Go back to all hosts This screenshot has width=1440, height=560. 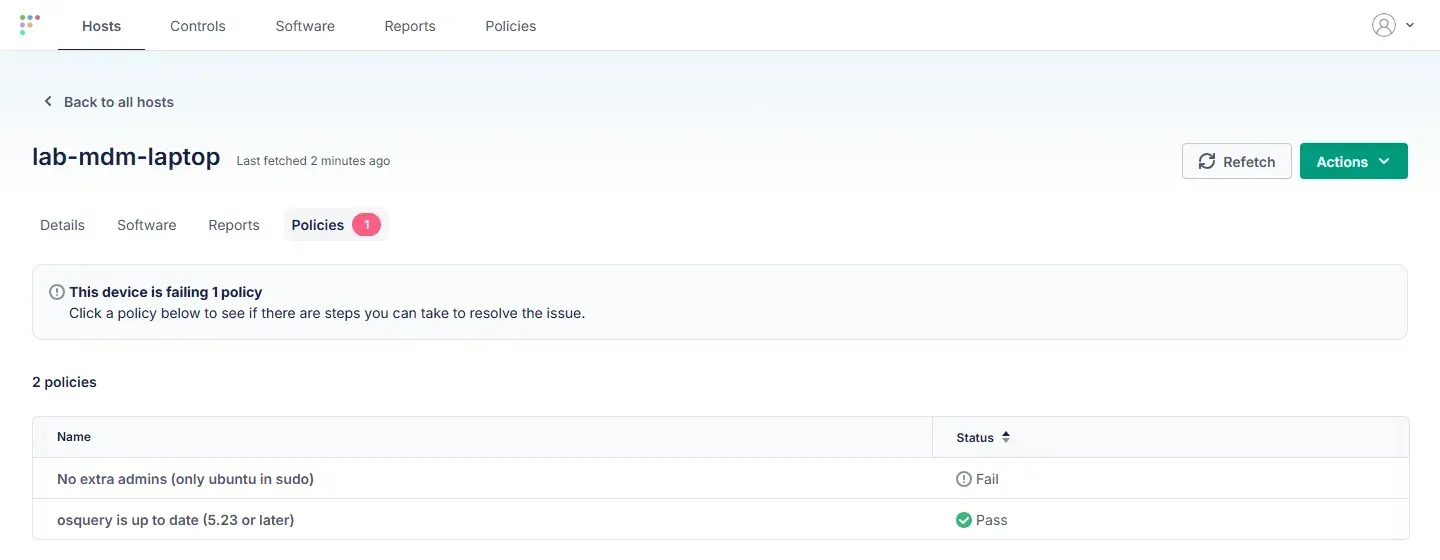108,102
